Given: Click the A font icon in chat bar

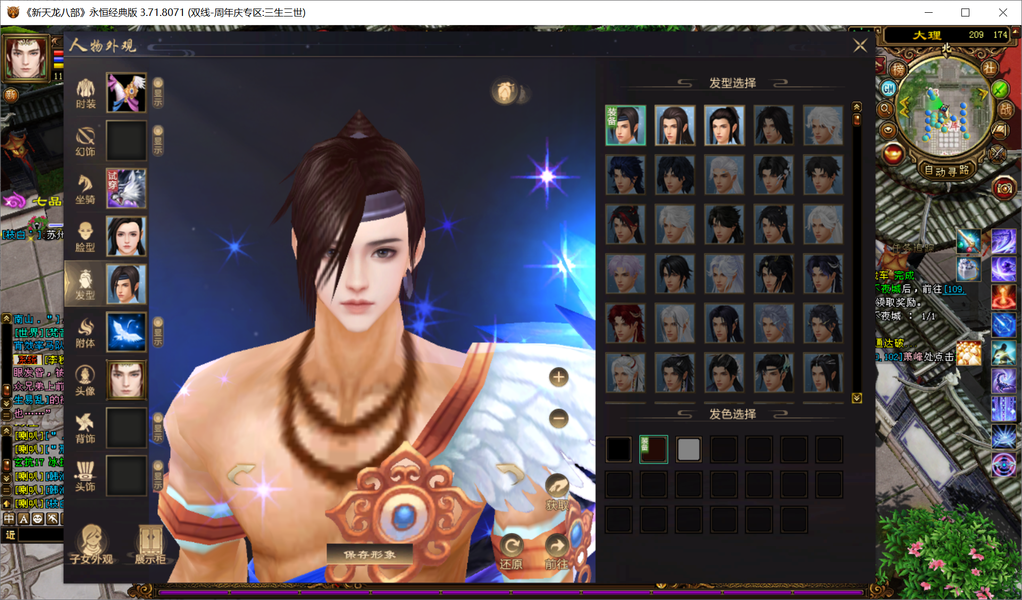Looking at the screenshot, I should tap(23, 519).
